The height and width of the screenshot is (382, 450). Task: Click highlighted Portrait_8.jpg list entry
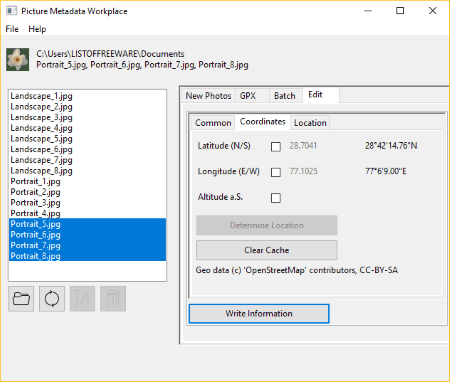(87, 256)
